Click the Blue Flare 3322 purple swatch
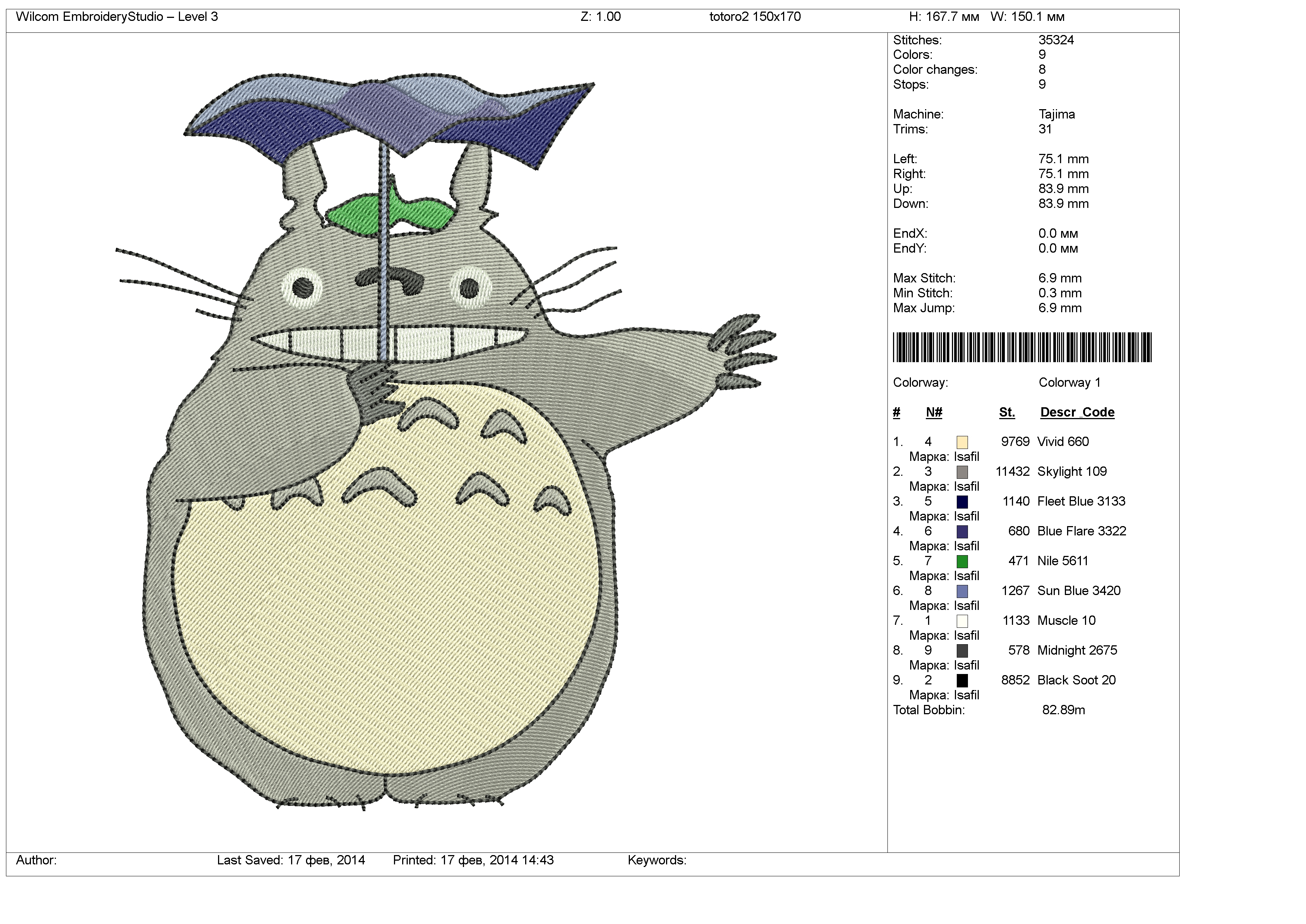This screenshot has height=924, width=1306. point(962,532)
